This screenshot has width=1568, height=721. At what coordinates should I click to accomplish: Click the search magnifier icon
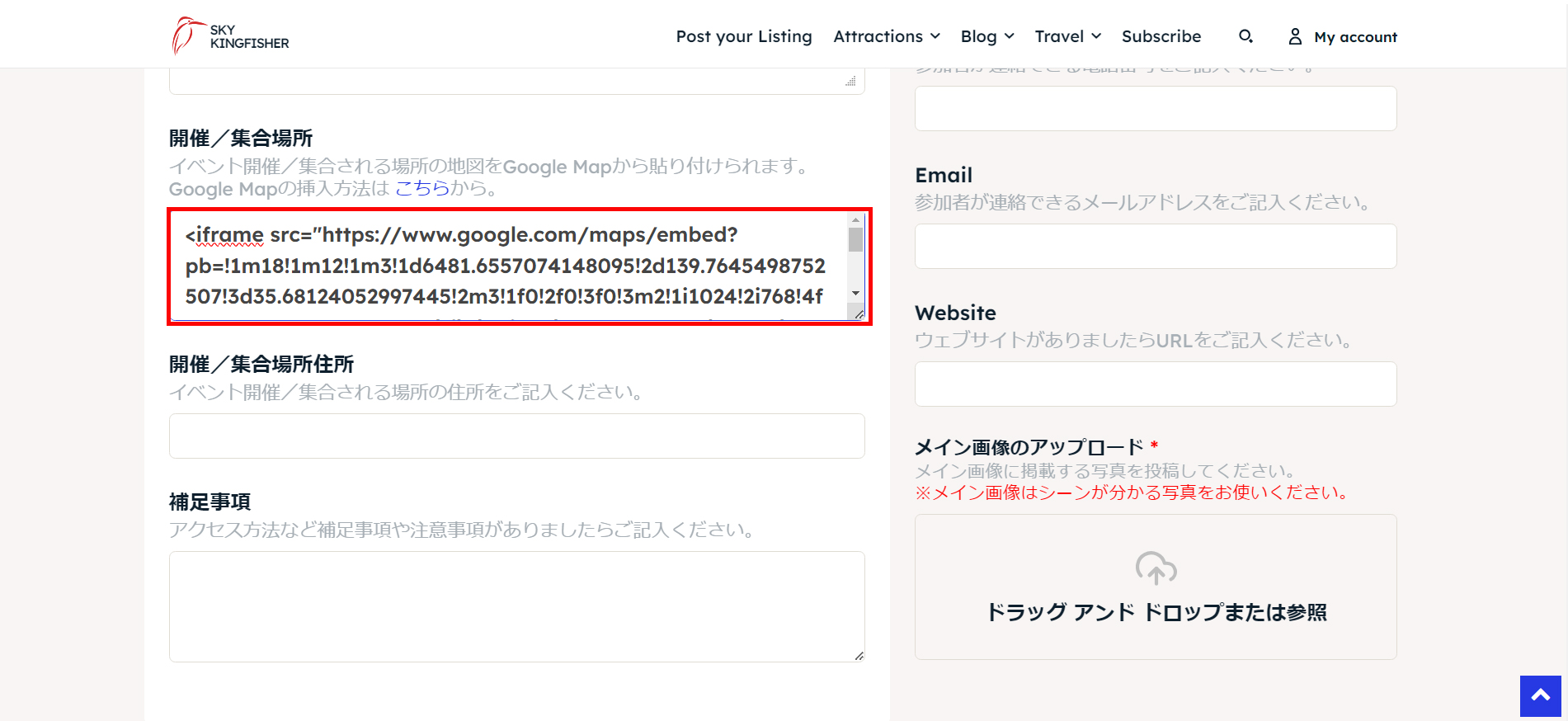click(1245, 36)
